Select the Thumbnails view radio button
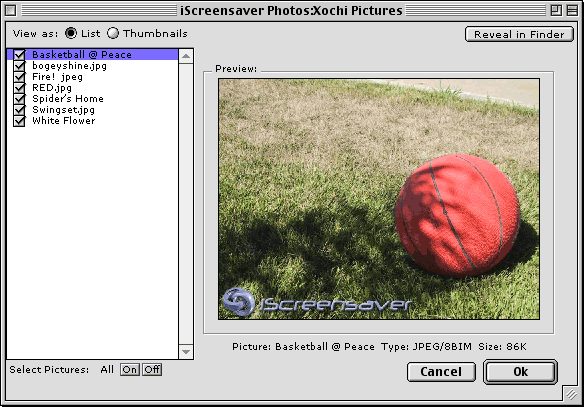Image resolution: width=584 pixels, height=407 pixels. 113,33
